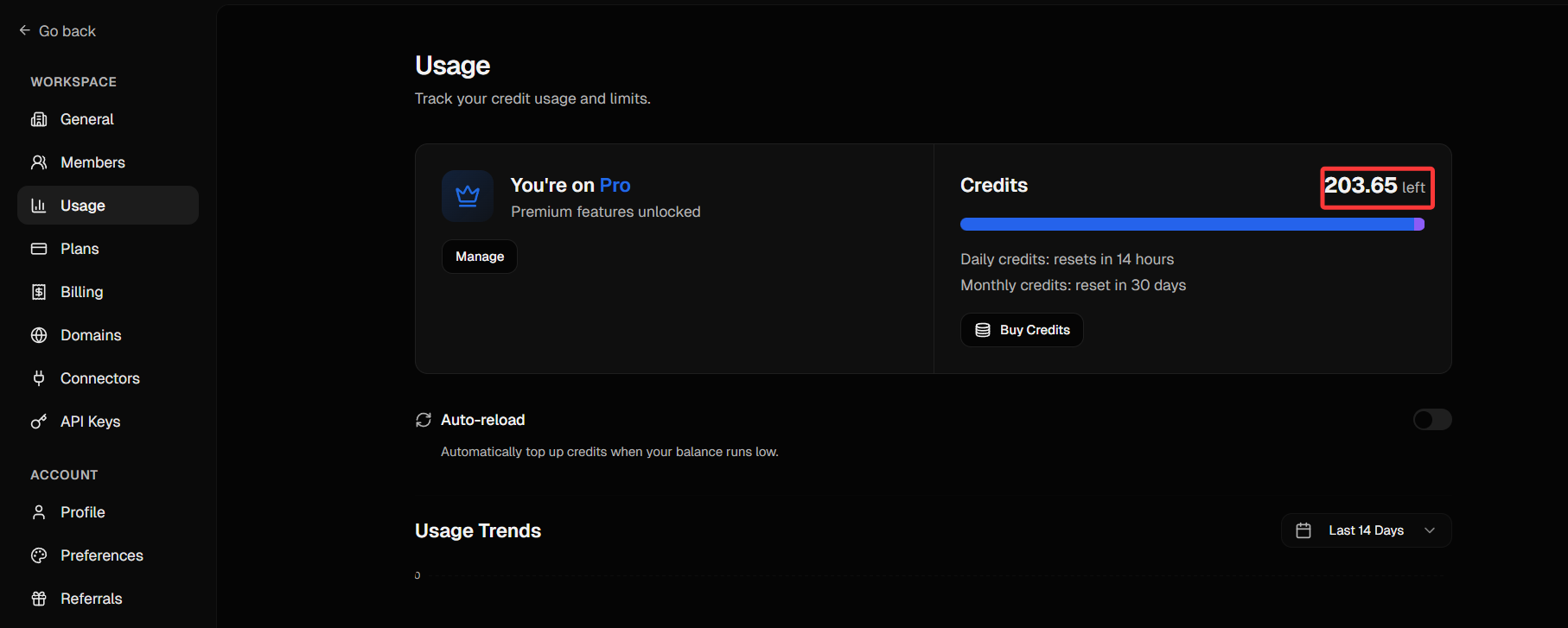Screen dimensions: 1568x628
Task: Click the Auto-reload refresh icon
Action: tap(424, 420)
